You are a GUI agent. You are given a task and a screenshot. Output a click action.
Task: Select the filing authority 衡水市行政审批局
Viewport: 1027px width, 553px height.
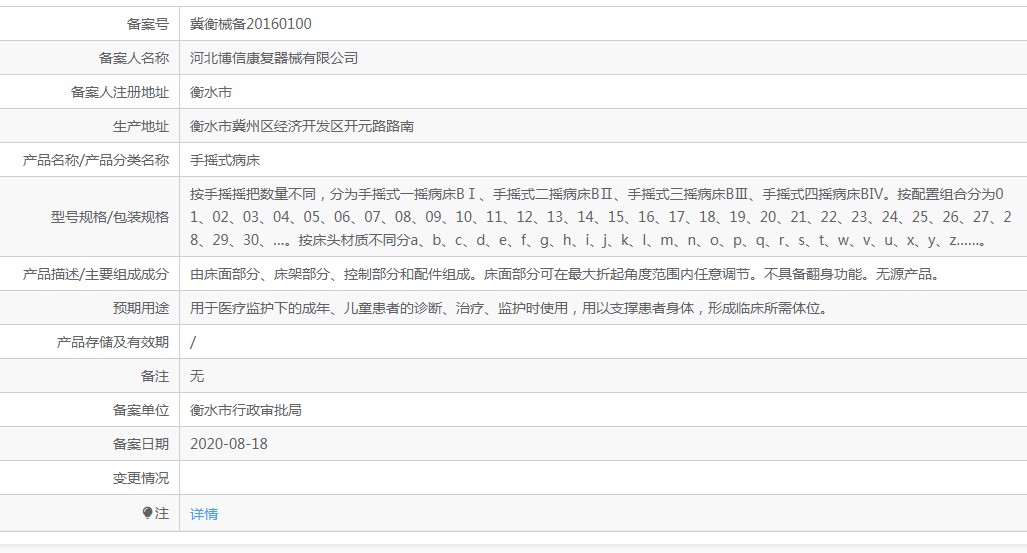[246, 411]
